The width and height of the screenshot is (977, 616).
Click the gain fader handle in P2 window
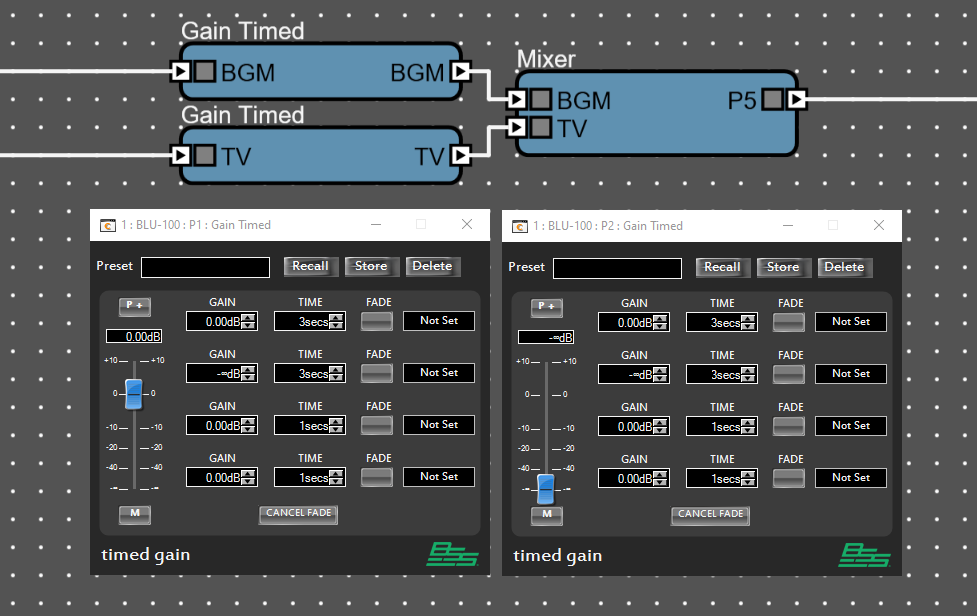coord(546,489)
